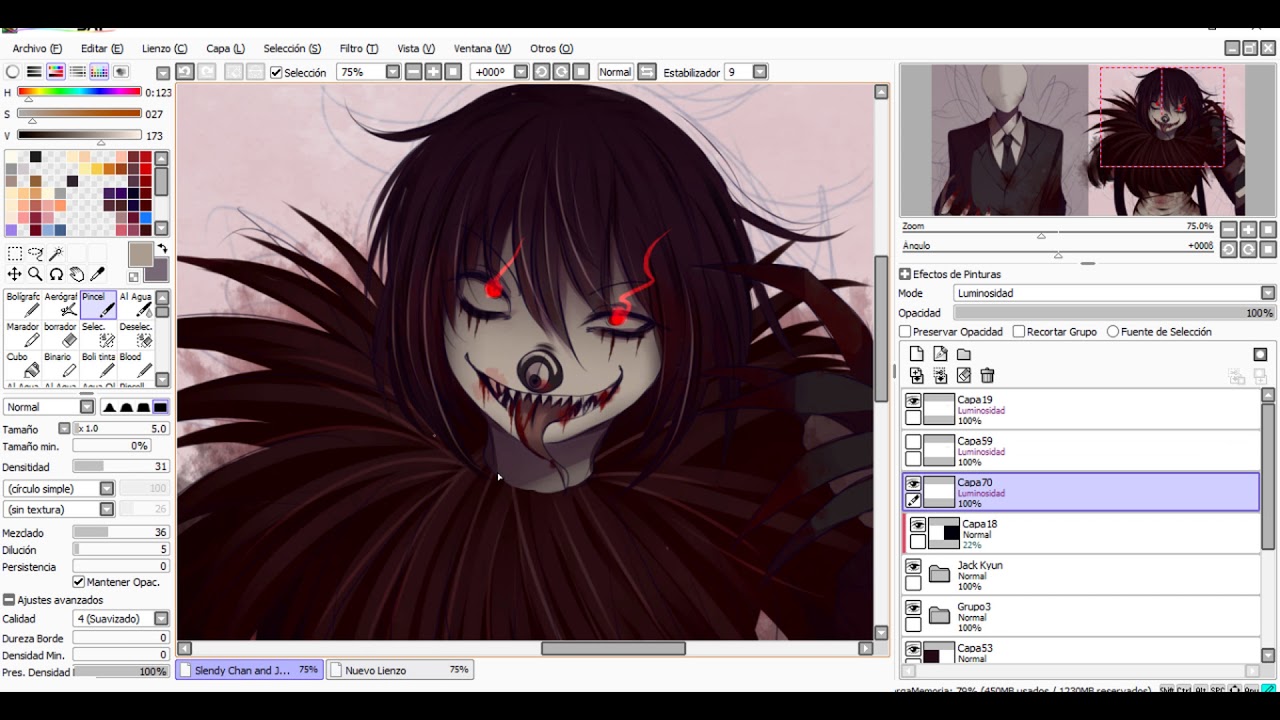The height and width of the screenshot is (720, 1280).
Task: Collapse the Ajustes avanzados section
Action: click(9, 600)
